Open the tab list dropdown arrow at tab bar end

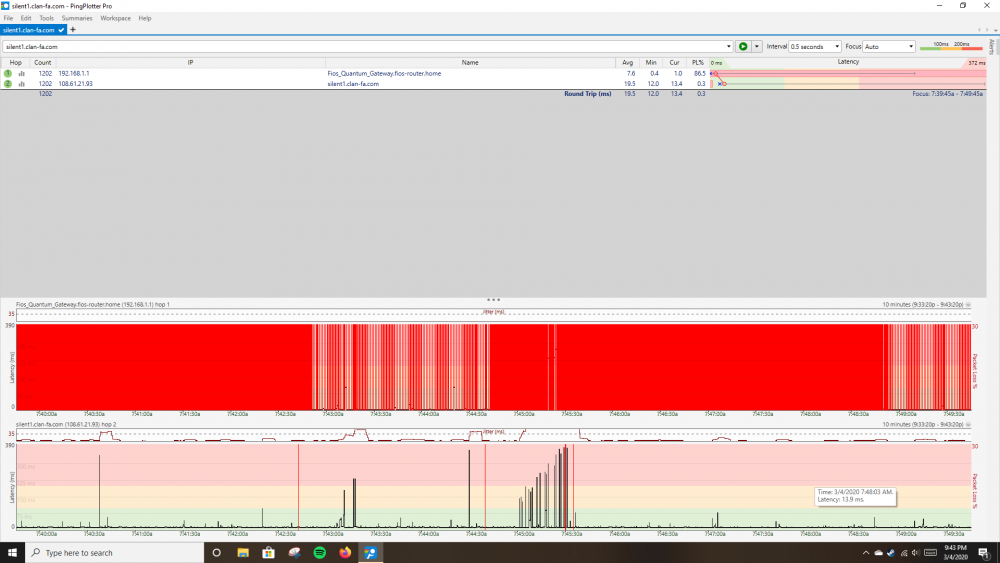point(996,30)
